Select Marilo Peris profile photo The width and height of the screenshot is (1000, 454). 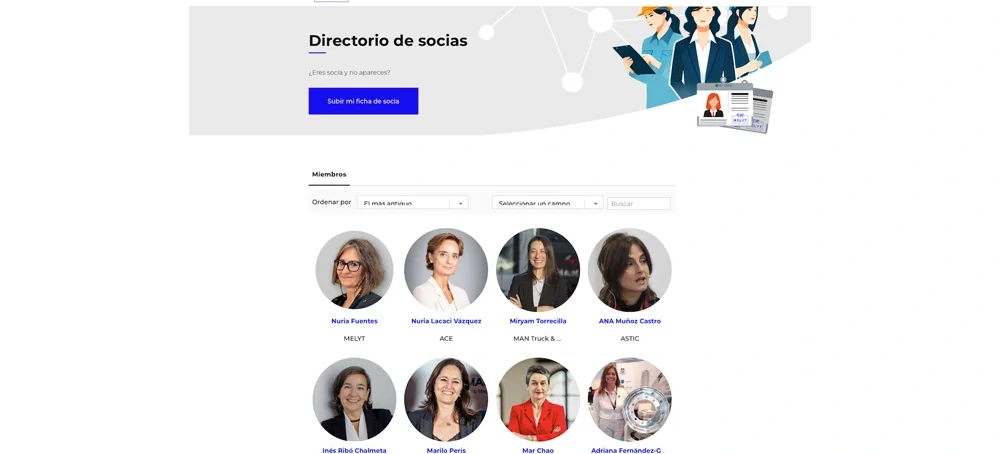point(446,399)
